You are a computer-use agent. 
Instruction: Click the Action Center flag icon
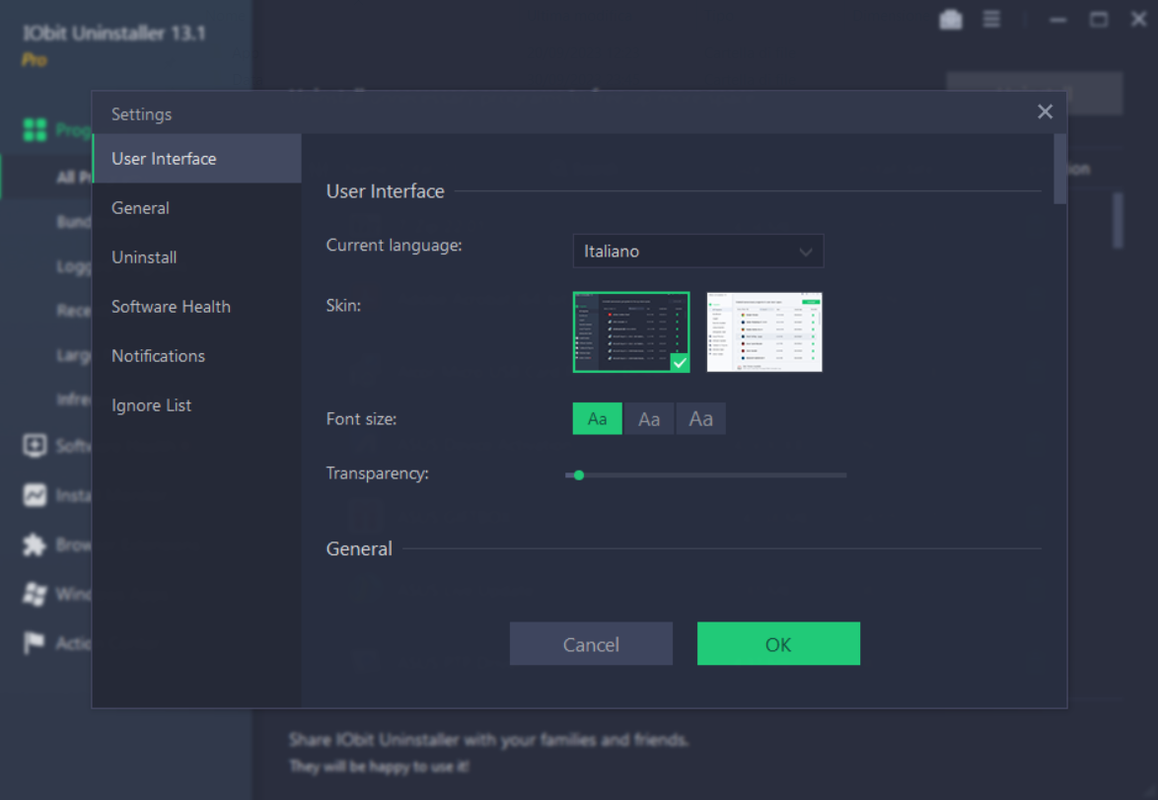[x=35, y=643]
